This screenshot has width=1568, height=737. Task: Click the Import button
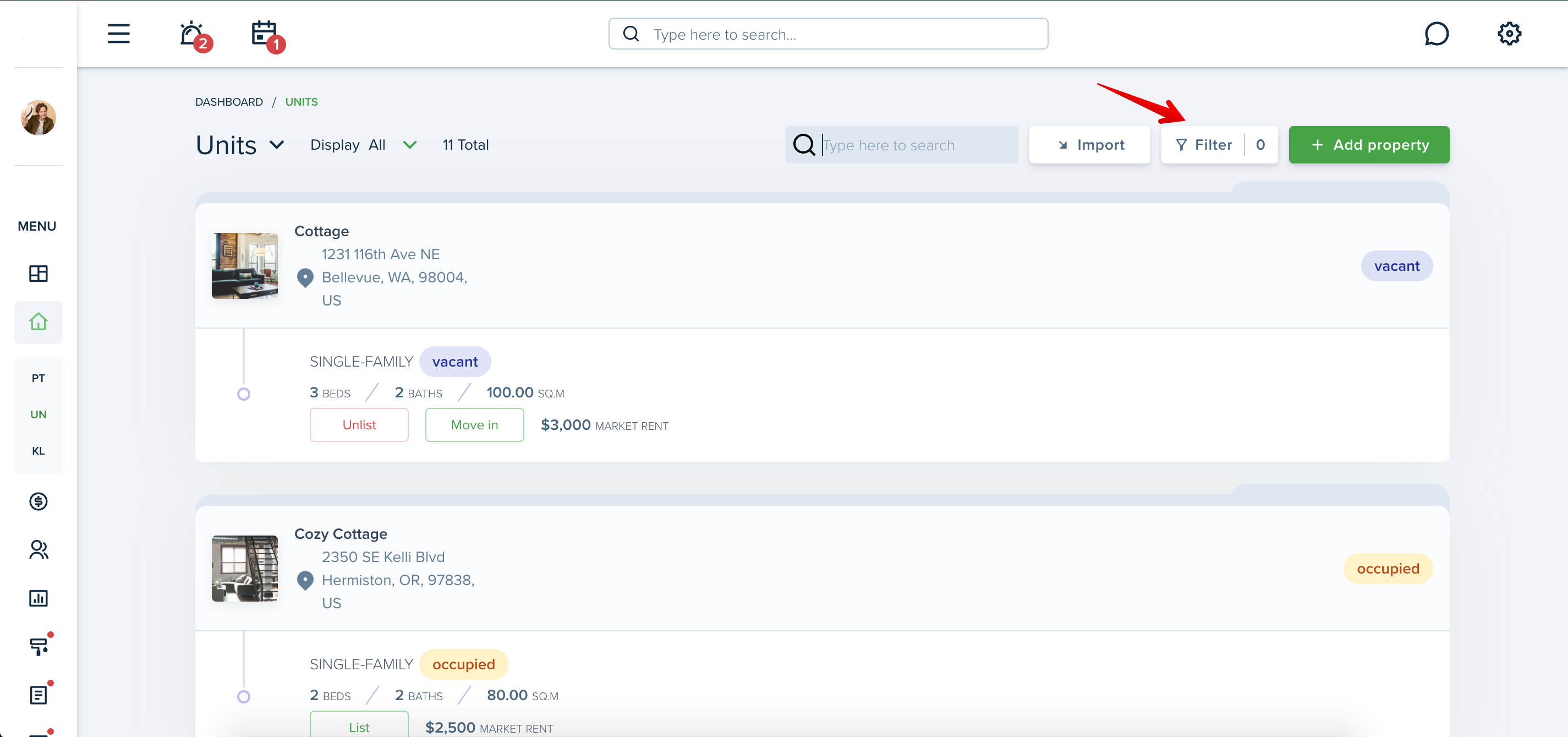(1089, 145)
